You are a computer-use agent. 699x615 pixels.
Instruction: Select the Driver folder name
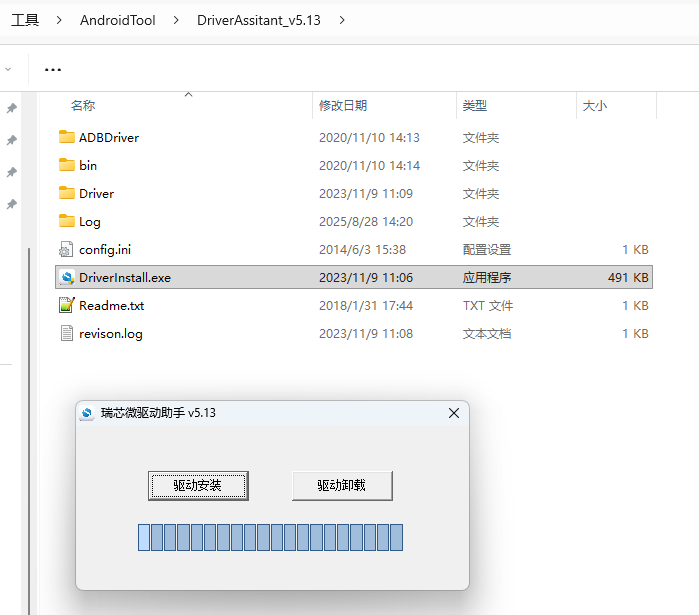click(x=96, y=194)
